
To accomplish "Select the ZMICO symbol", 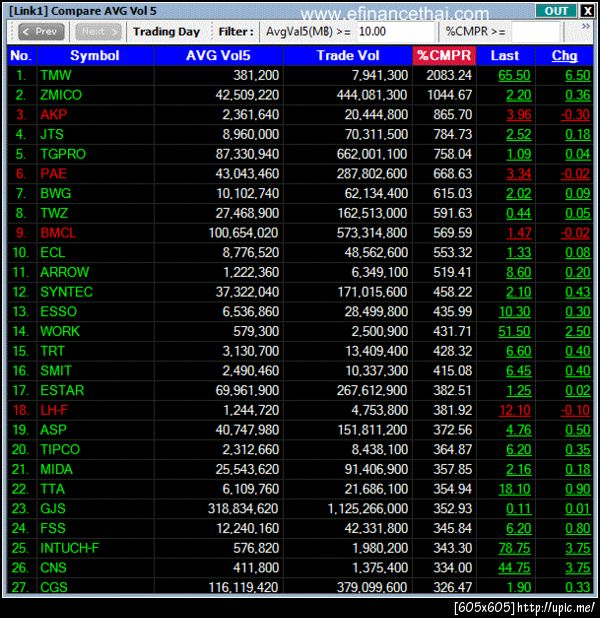I will pyautogui.click(x=61, y=95).
